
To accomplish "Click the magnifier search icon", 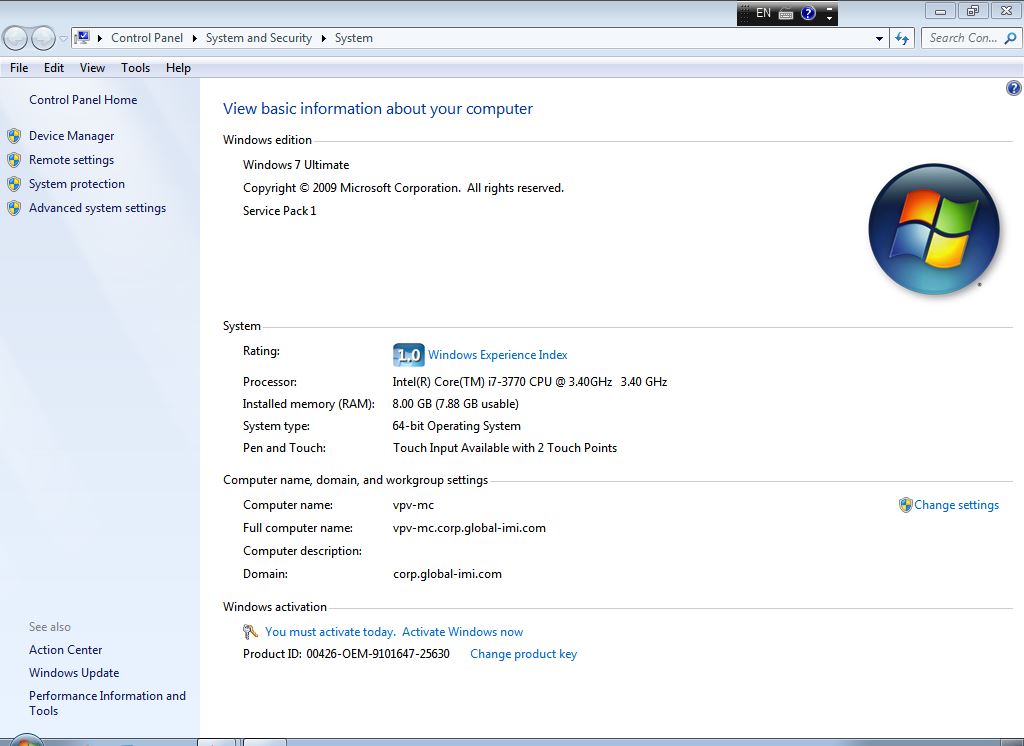I will tap(1010, 38).
